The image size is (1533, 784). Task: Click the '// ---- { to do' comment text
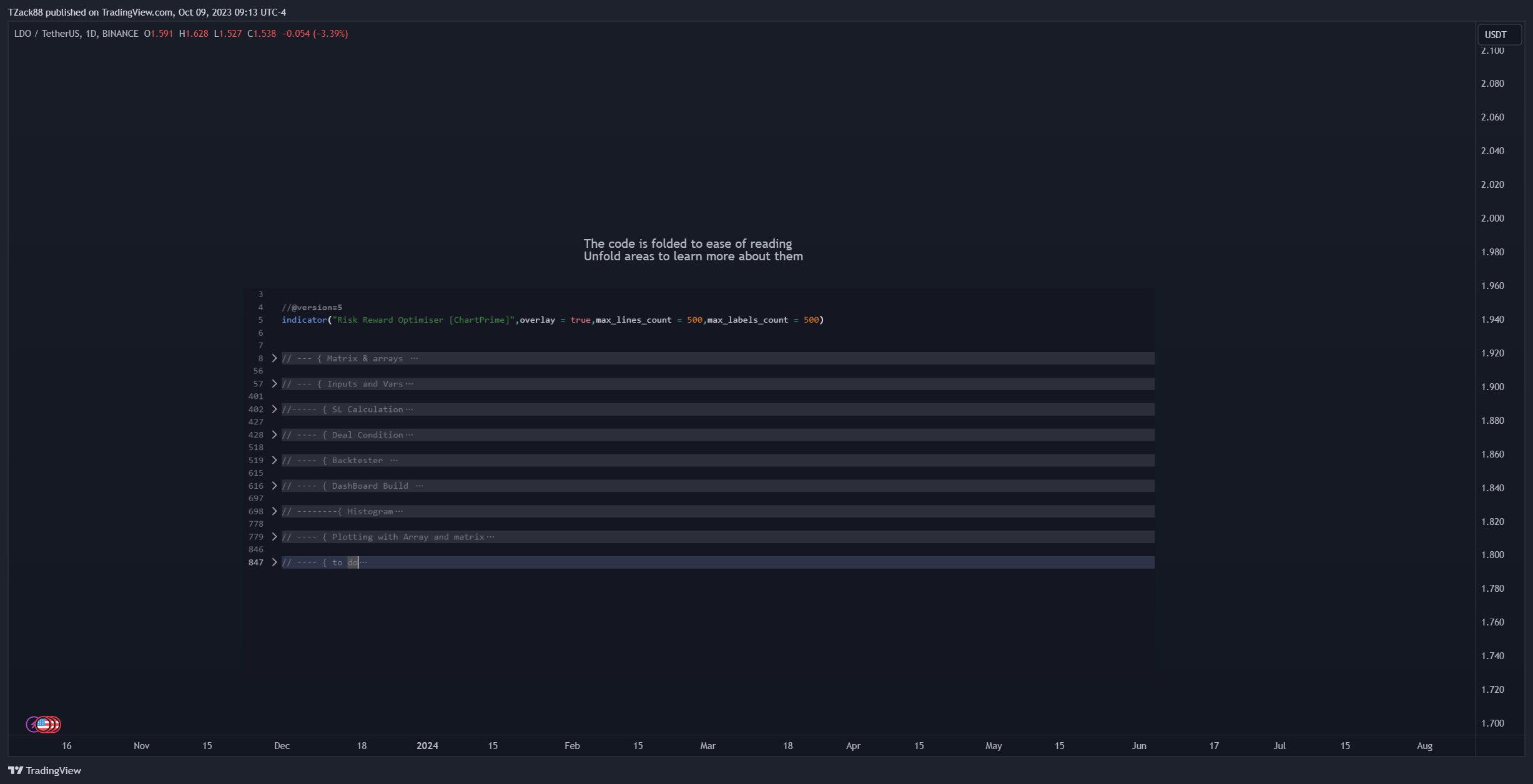click(320, 562)
